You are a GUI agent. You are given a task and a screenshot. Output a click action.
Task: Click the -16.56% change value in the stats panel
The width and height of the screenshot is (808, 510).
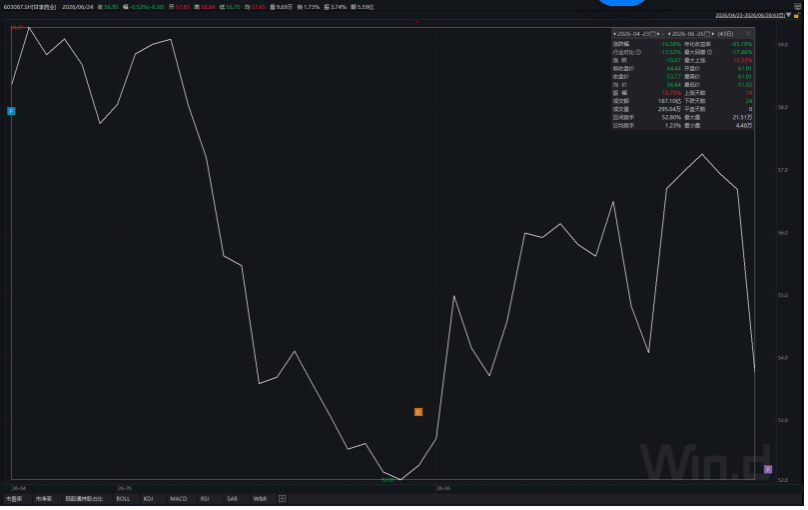670,44
